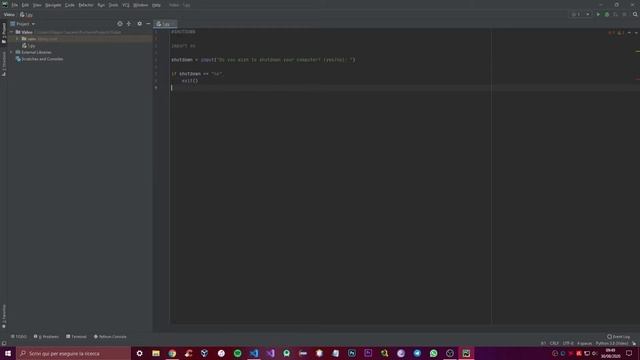
Task: Open WhatsApp from the taskbar
Action: point(433,353)
